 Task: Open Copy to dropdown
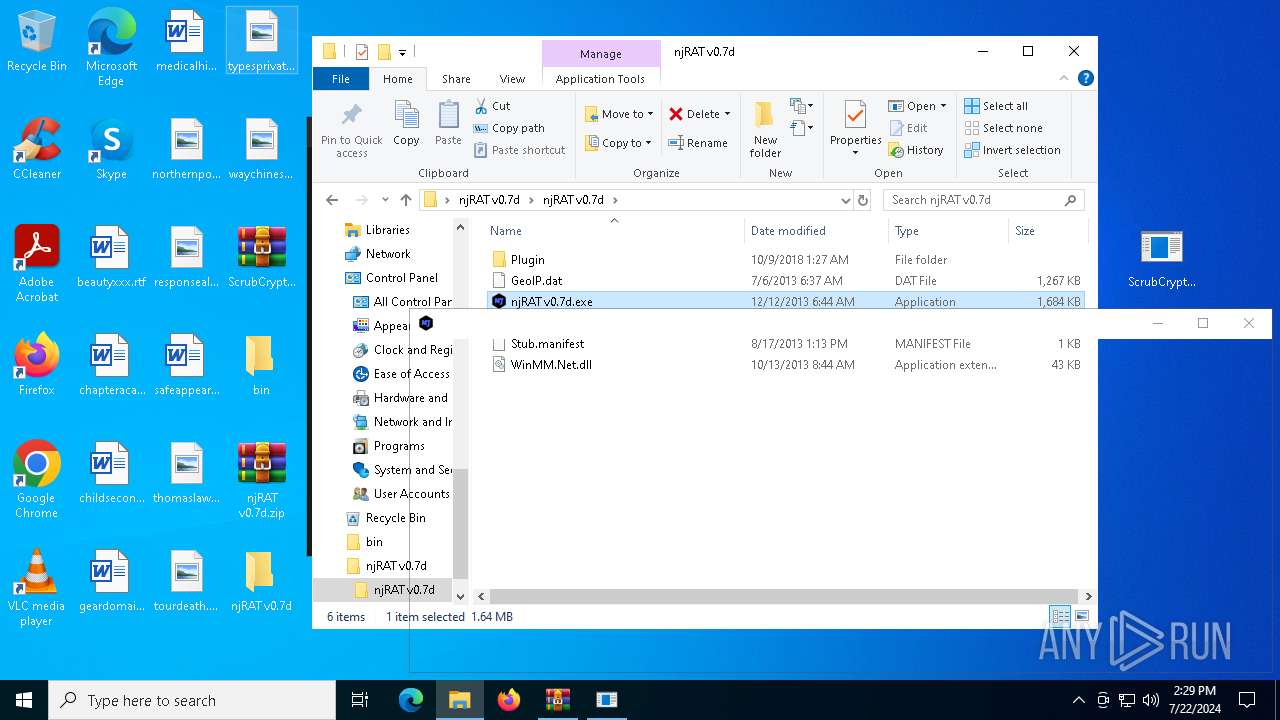point(619,143)
